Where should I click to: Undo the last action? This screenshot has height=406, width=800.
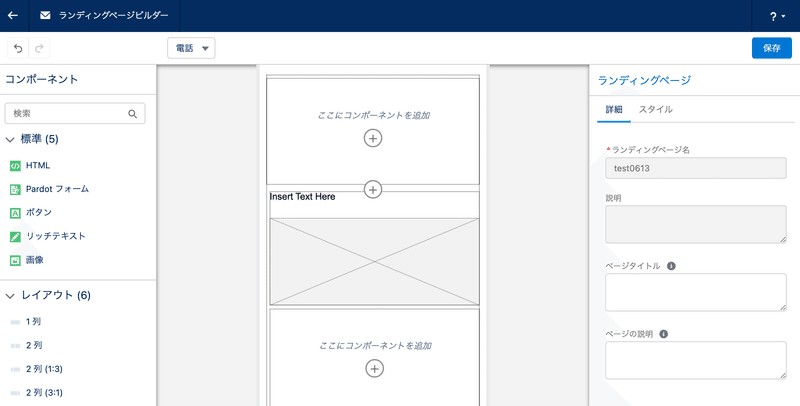point(18,48)
